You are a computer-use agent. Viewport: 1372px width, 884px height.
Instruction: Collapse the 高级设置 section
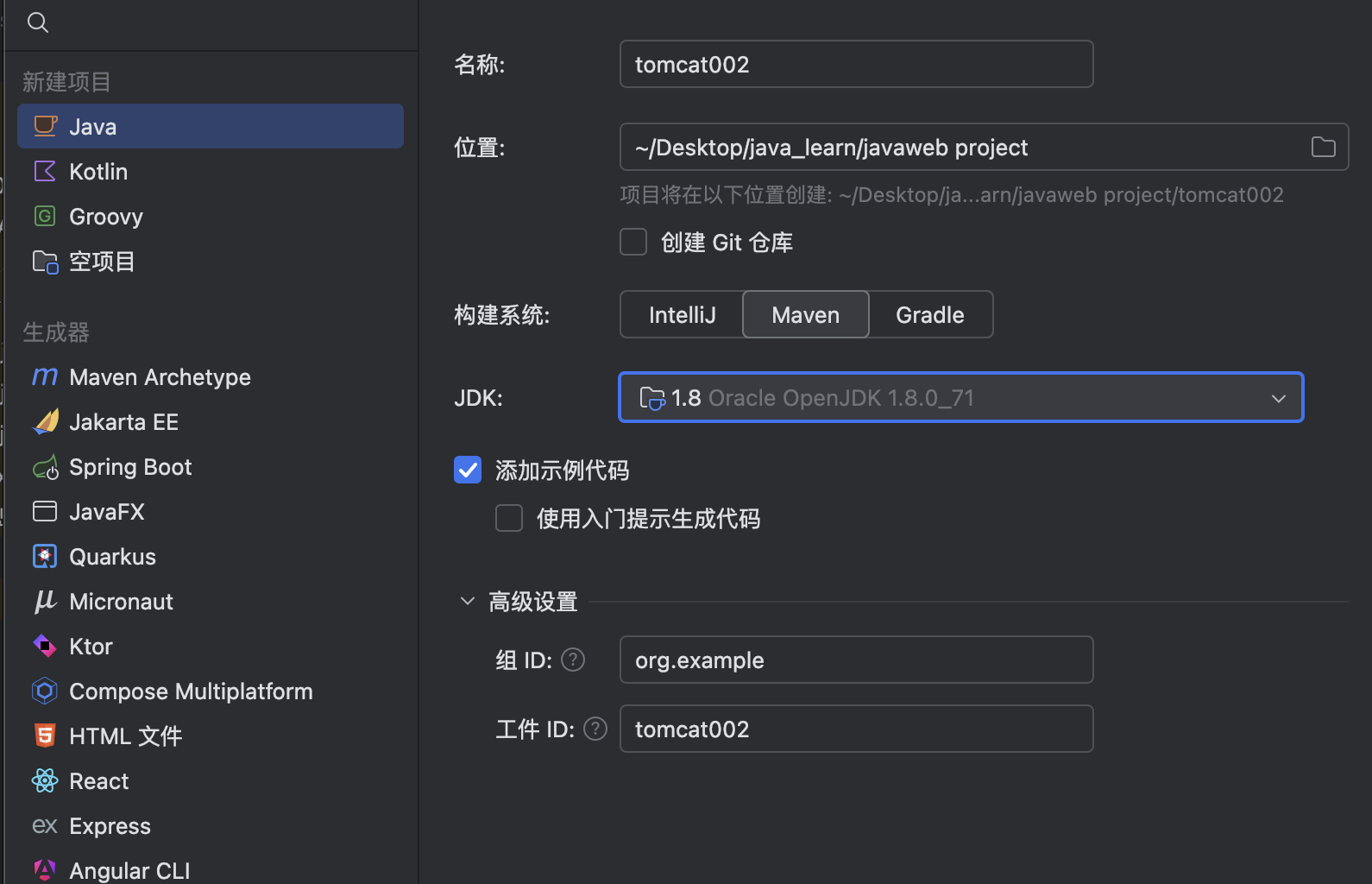tap(468, 602)
